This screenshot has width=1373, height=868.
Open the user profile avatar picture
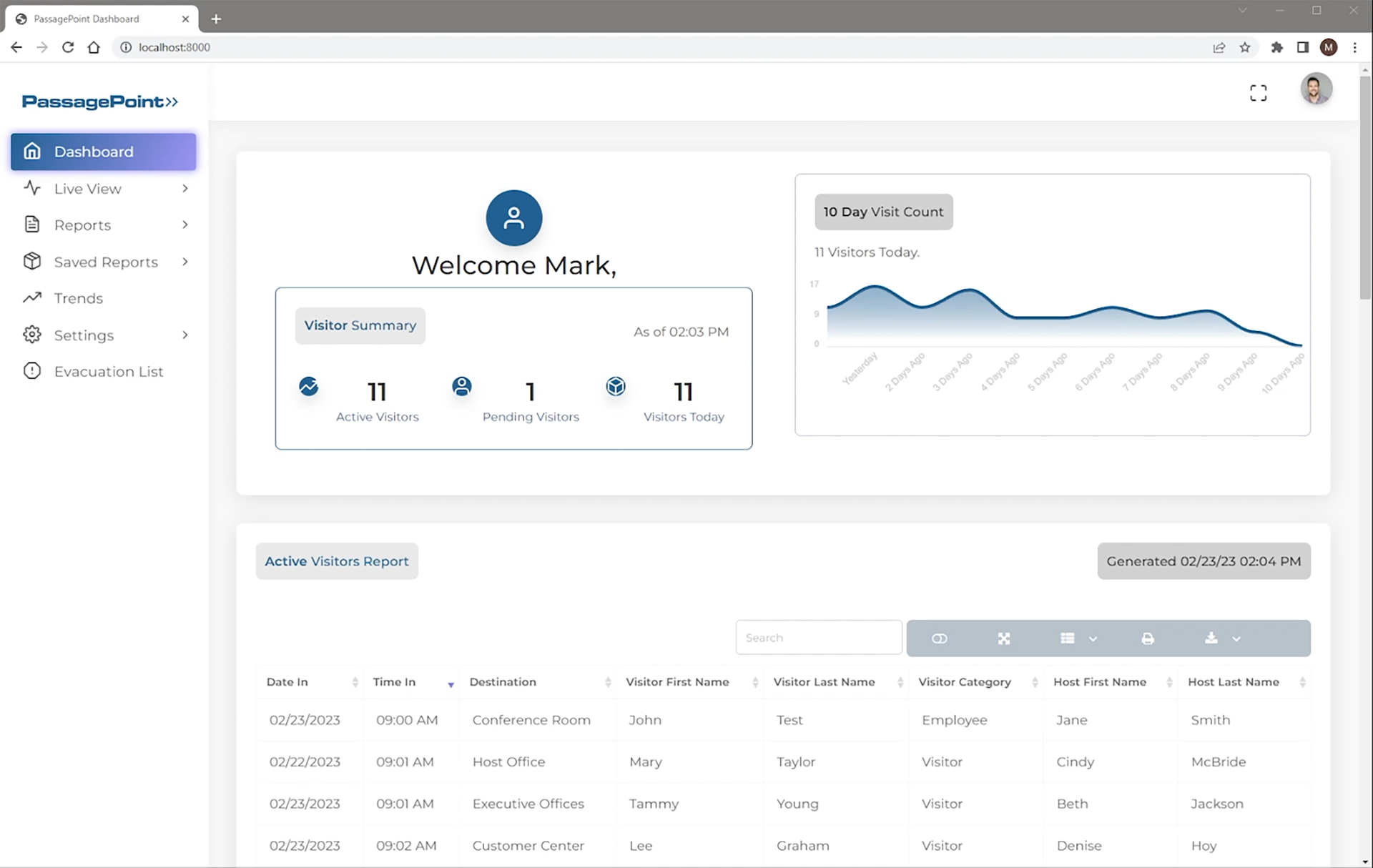1317,89
